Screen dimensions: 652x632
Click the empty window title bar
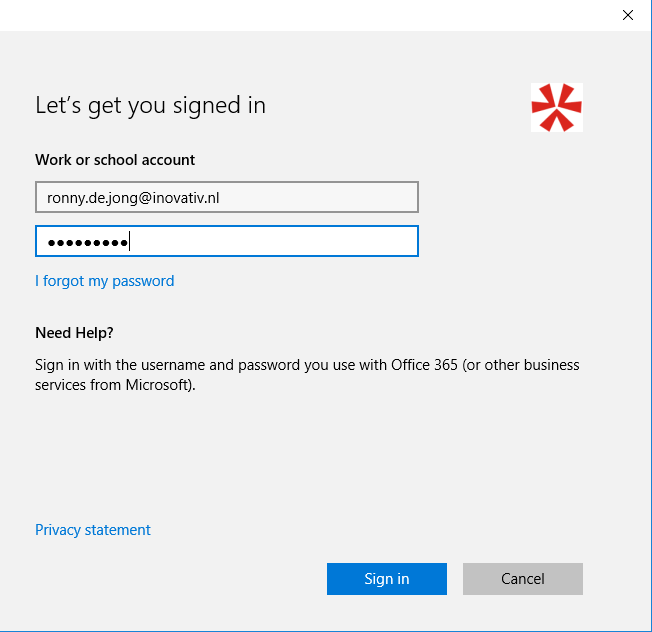click(300, 15)
